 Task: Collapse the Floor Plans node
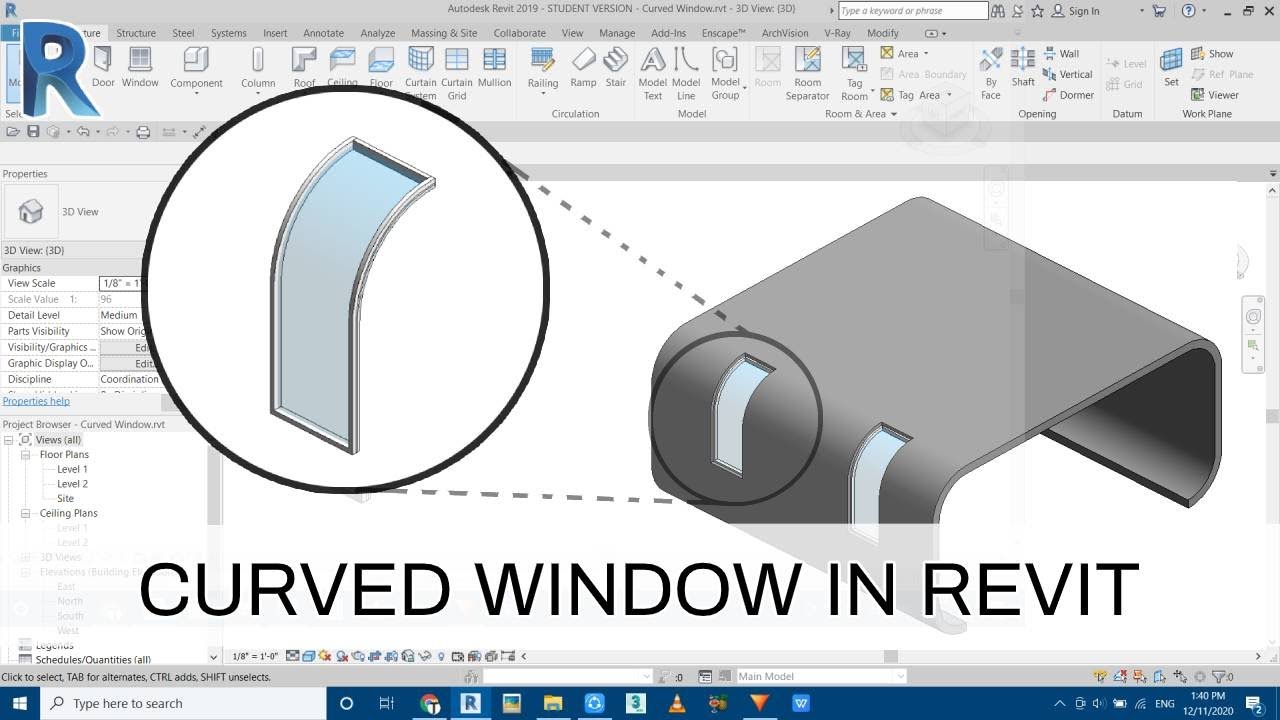[26, 455]
